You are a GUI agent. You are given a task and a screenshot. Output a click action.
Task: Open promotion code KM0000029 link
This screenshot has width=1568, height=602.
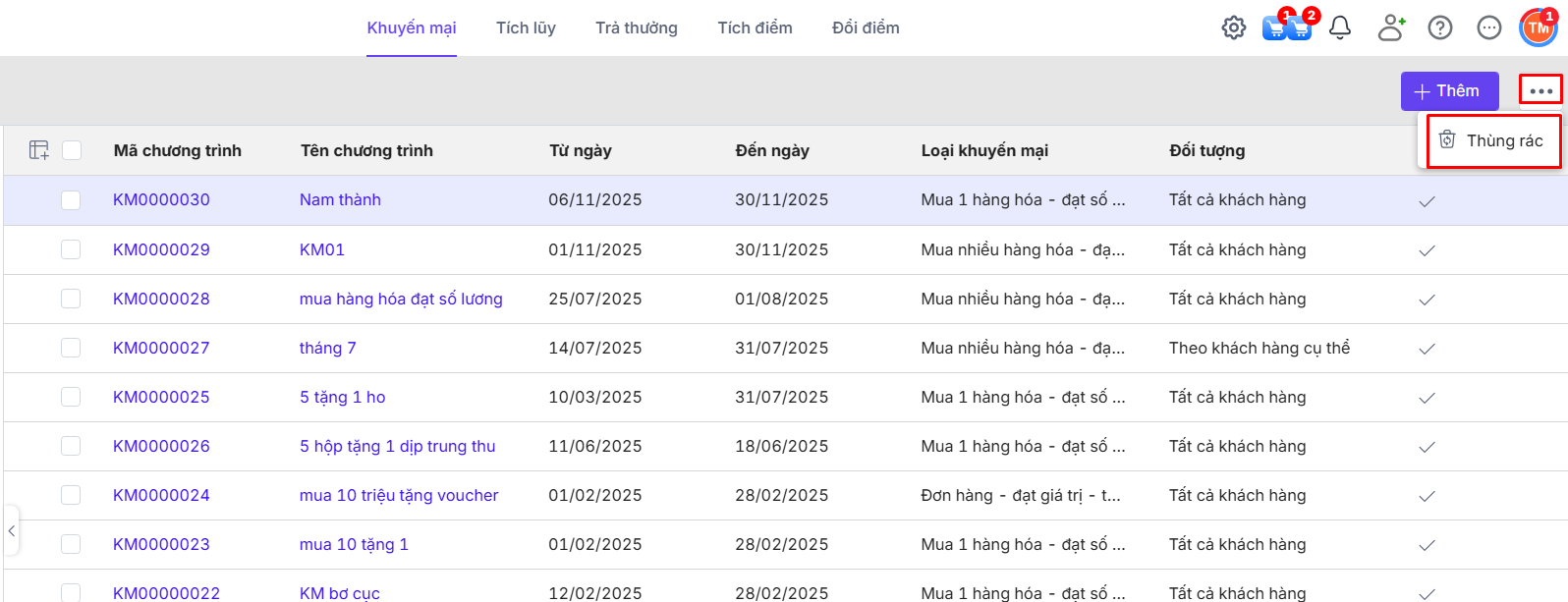coord(161,249)
